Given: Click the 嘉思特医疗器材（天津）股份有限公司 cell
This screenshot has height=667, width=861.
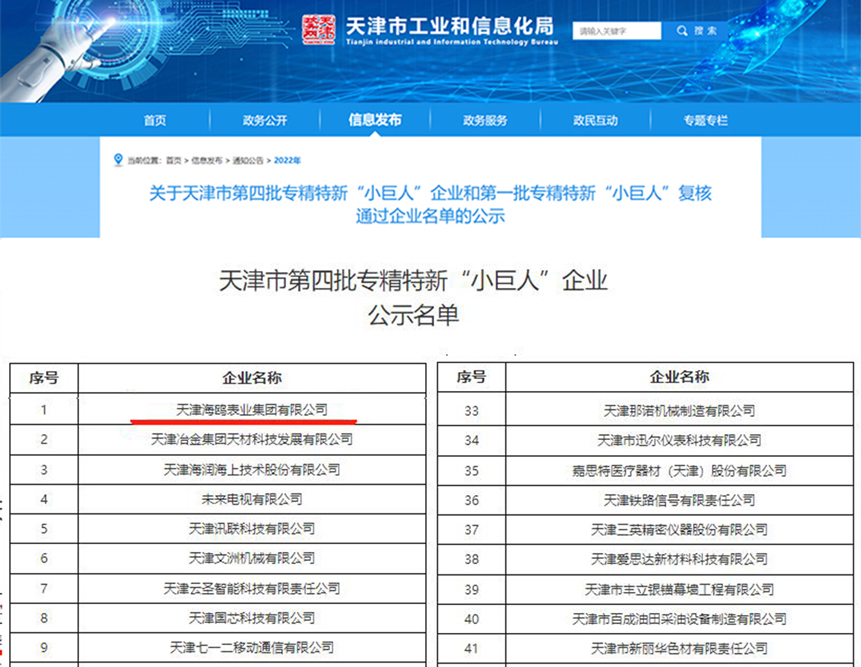Looking at the screenshot, I should point(680,470).
